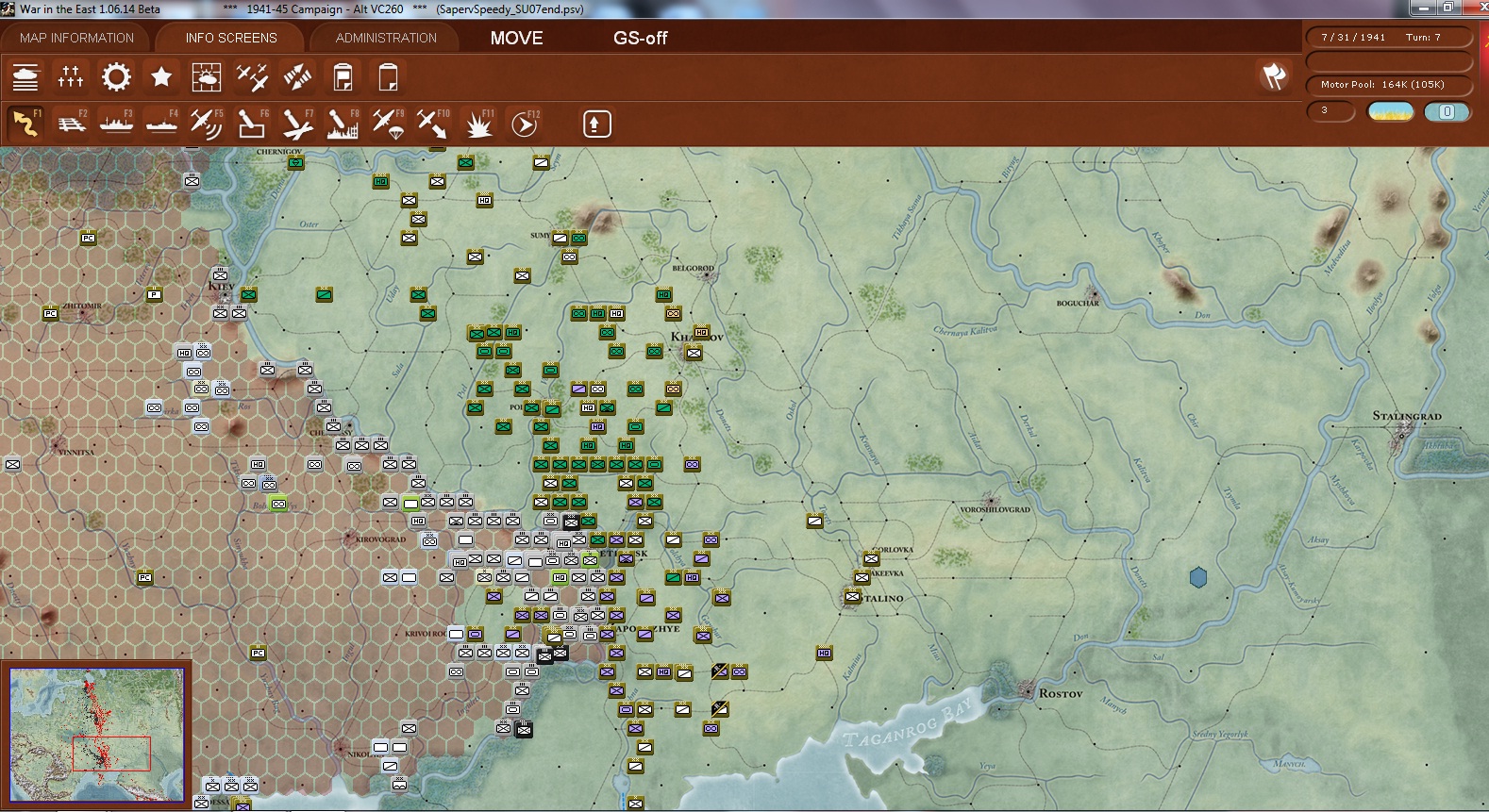Click the crossed striped arrows icon
Screen dimensions: 1489x812
pyautogui.click(x=297, y=76)
